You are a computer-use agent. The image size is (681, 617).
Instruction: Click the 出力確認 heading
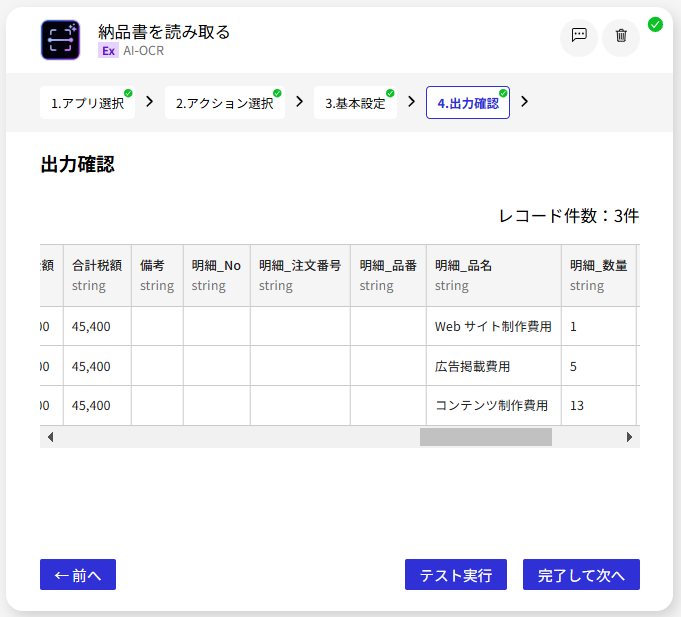77,165
